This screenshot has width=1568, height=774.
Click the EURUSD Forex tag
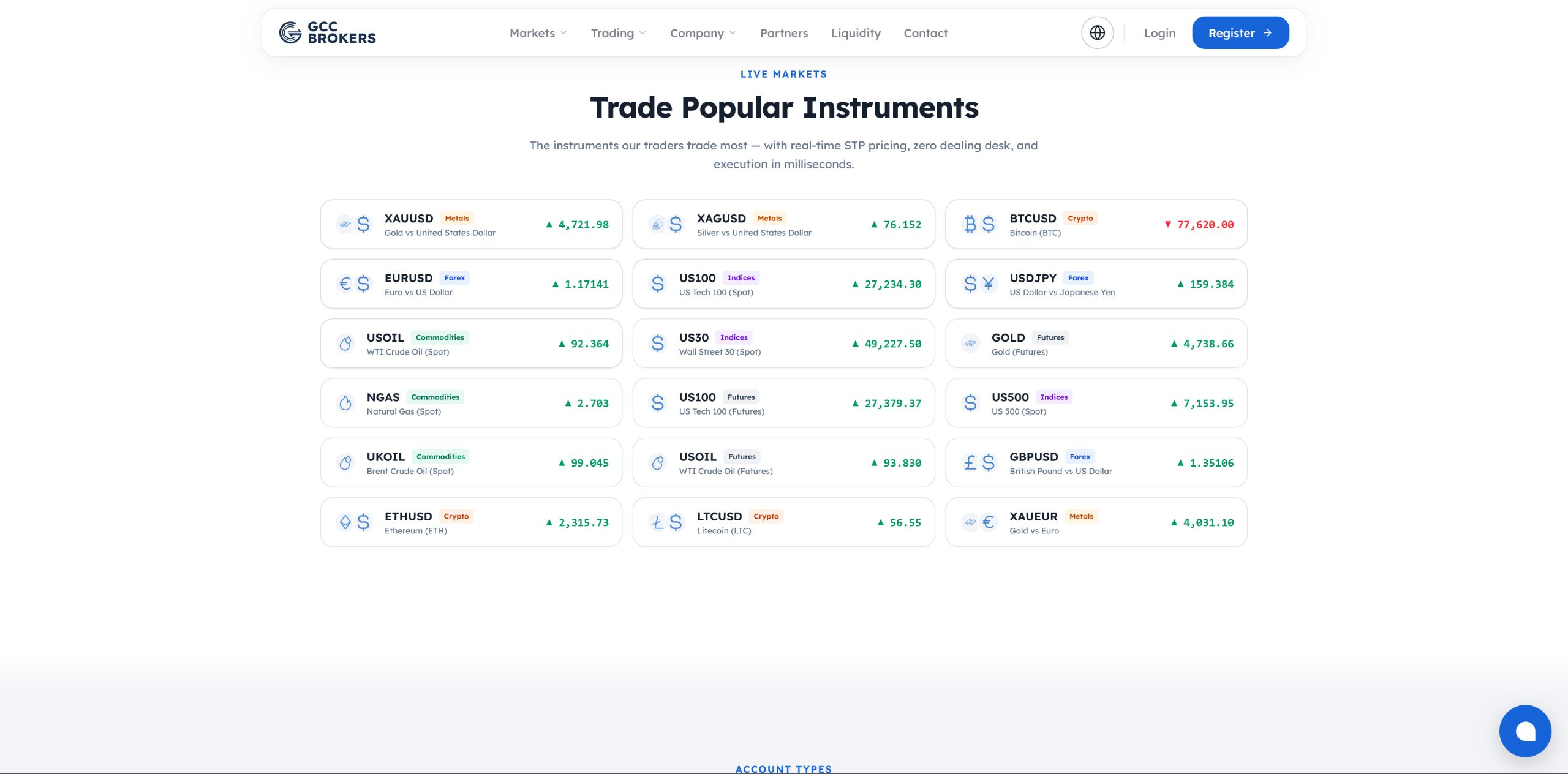[x=454, y=278]
